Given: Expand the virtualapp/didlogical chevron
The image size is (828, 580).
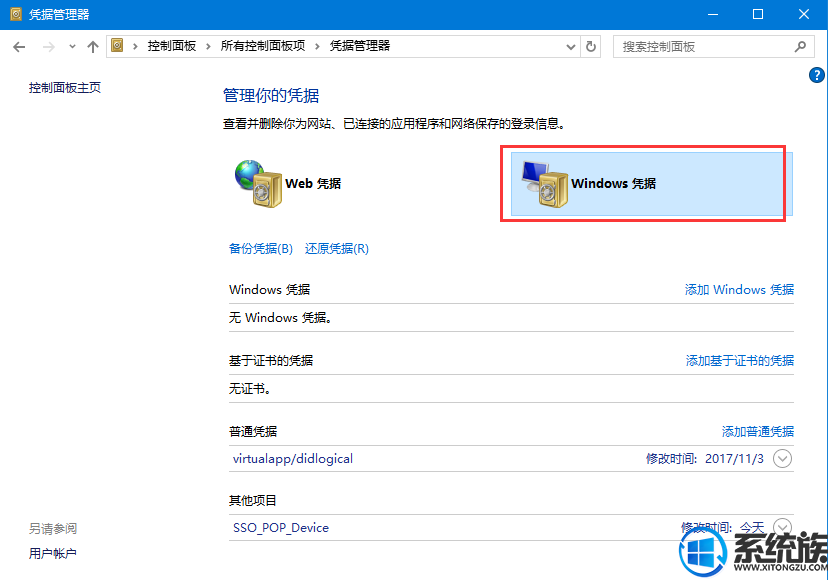Looking at the screenshot, I should point(782,459).
